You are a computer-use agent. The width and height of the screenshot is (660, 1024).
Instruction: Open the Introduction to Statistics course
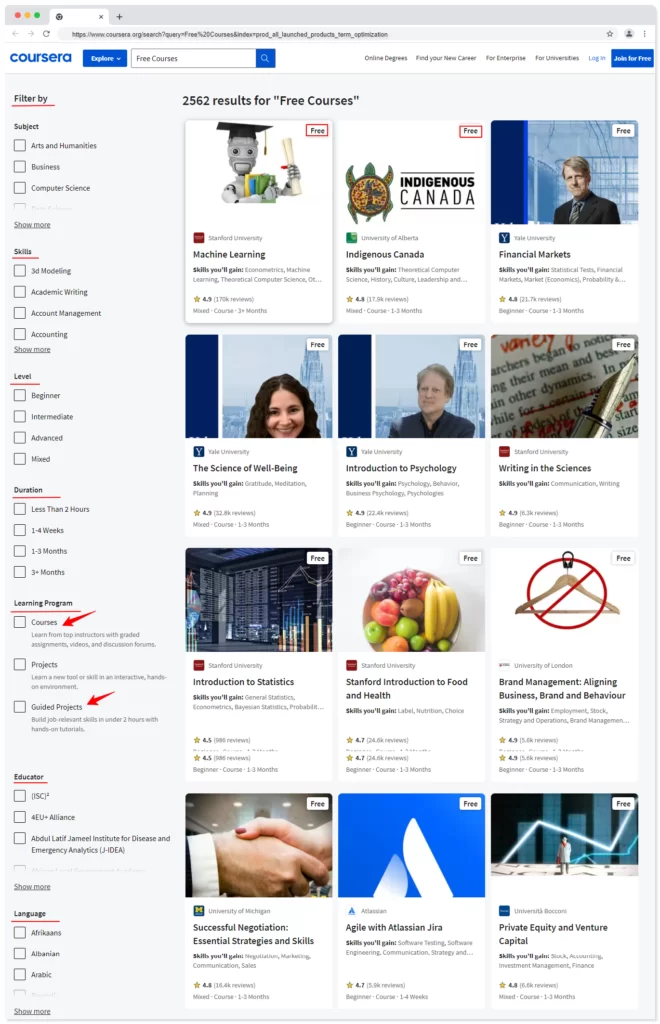(x=243, y=682)
